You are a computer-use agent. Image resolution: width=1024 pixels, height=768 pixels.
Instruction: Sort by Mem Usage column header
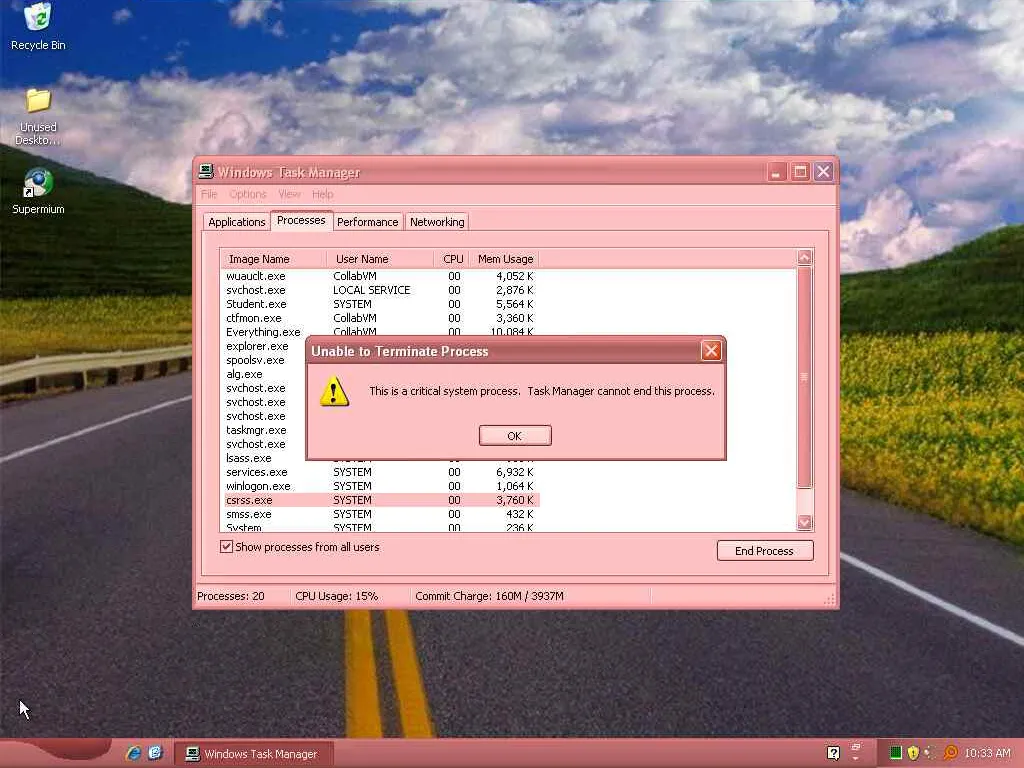tap(504, 259)
